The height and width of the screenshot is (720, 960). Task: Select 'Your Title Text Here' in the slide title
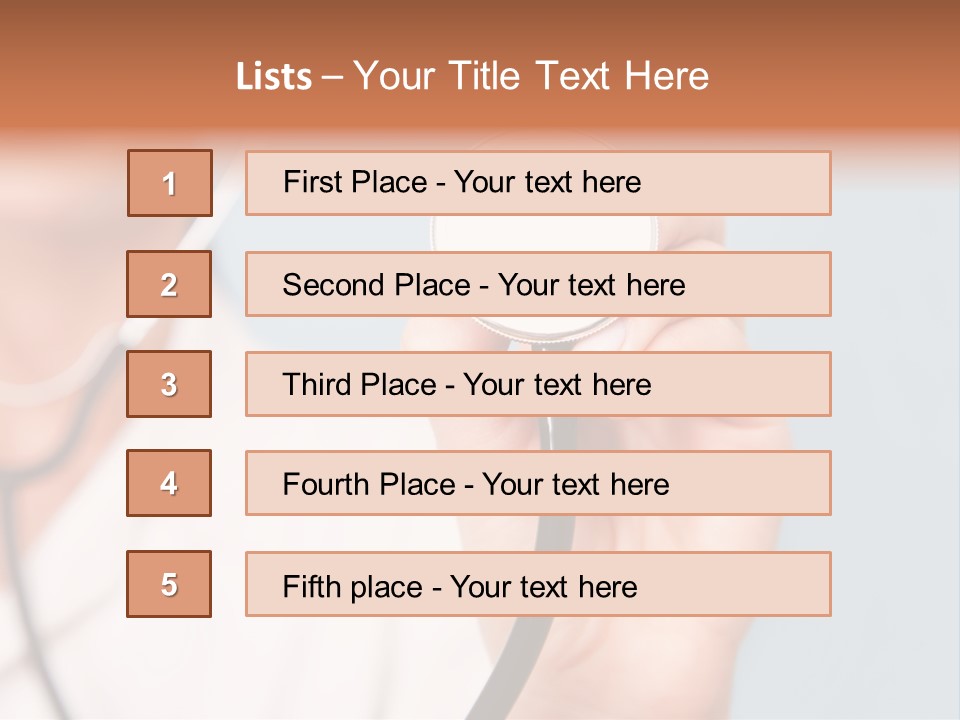click(x=531, y=77)
